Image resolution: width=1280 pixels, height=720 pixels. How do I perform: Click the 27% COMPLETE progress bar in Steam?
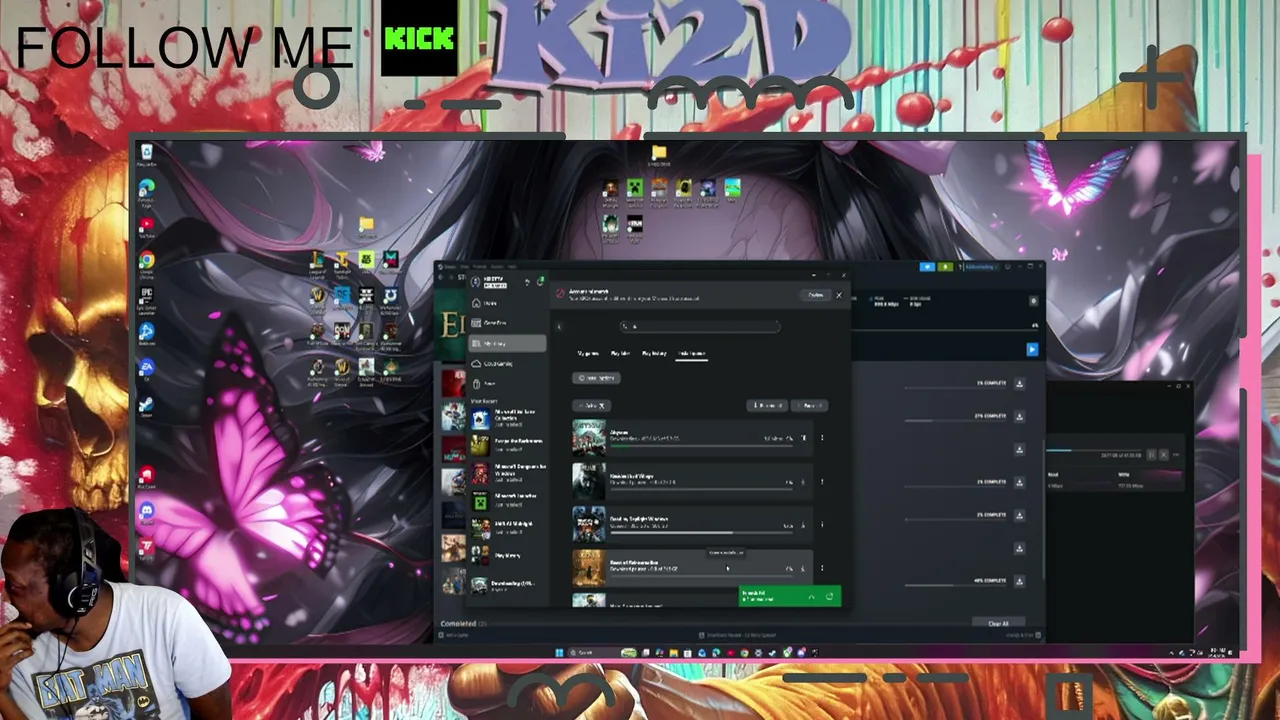tap(955, 421)
